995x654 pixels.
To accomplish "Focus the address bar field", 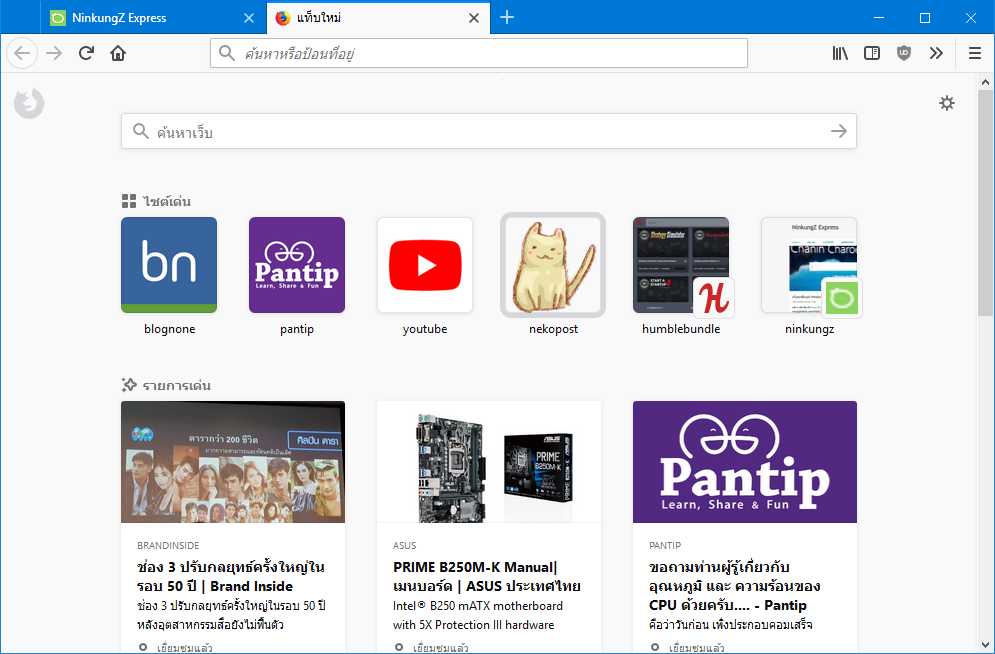I will [479, 53].
